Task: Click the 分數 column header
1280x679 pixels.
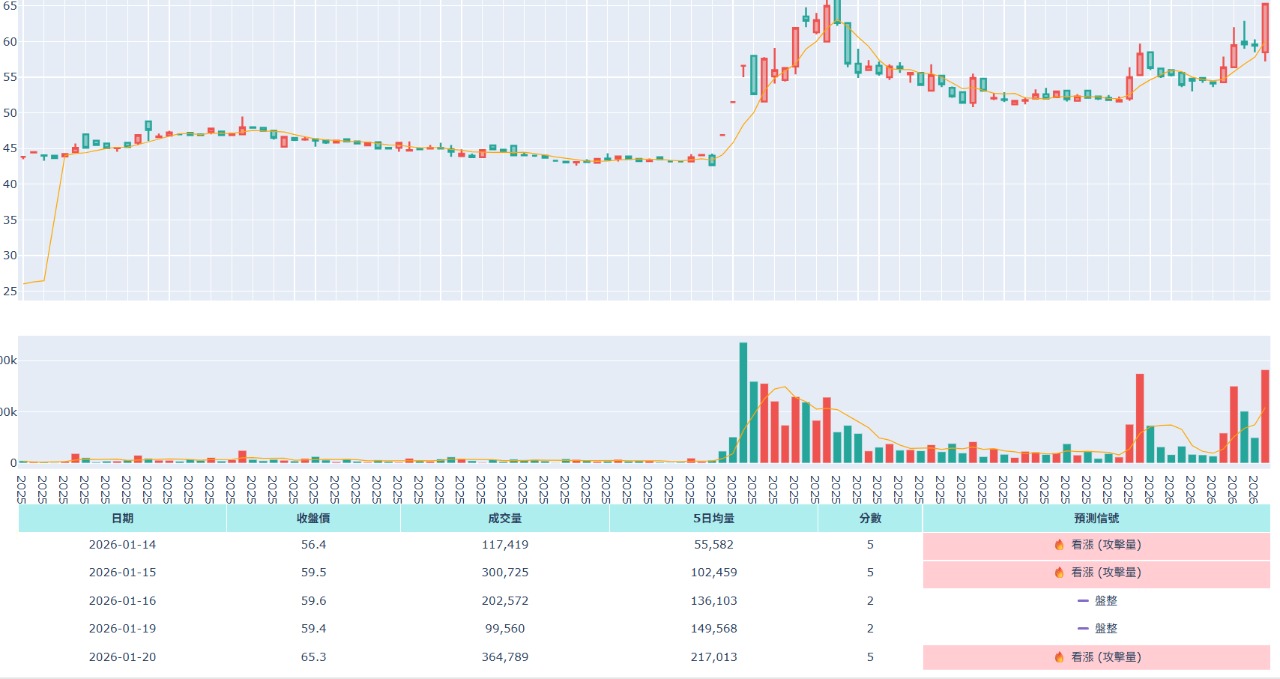Action: pyautogui.click(x=872, y=518)
